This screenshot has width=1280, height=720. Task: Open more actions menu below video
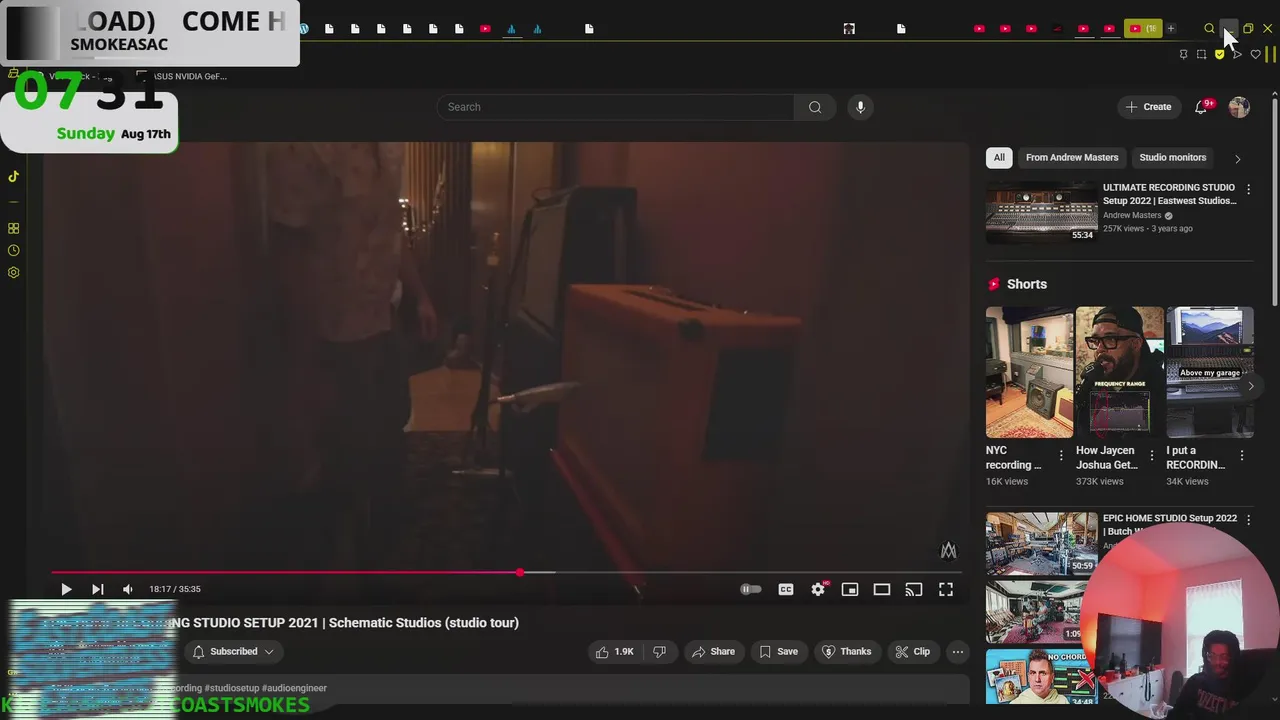(958, 651)
